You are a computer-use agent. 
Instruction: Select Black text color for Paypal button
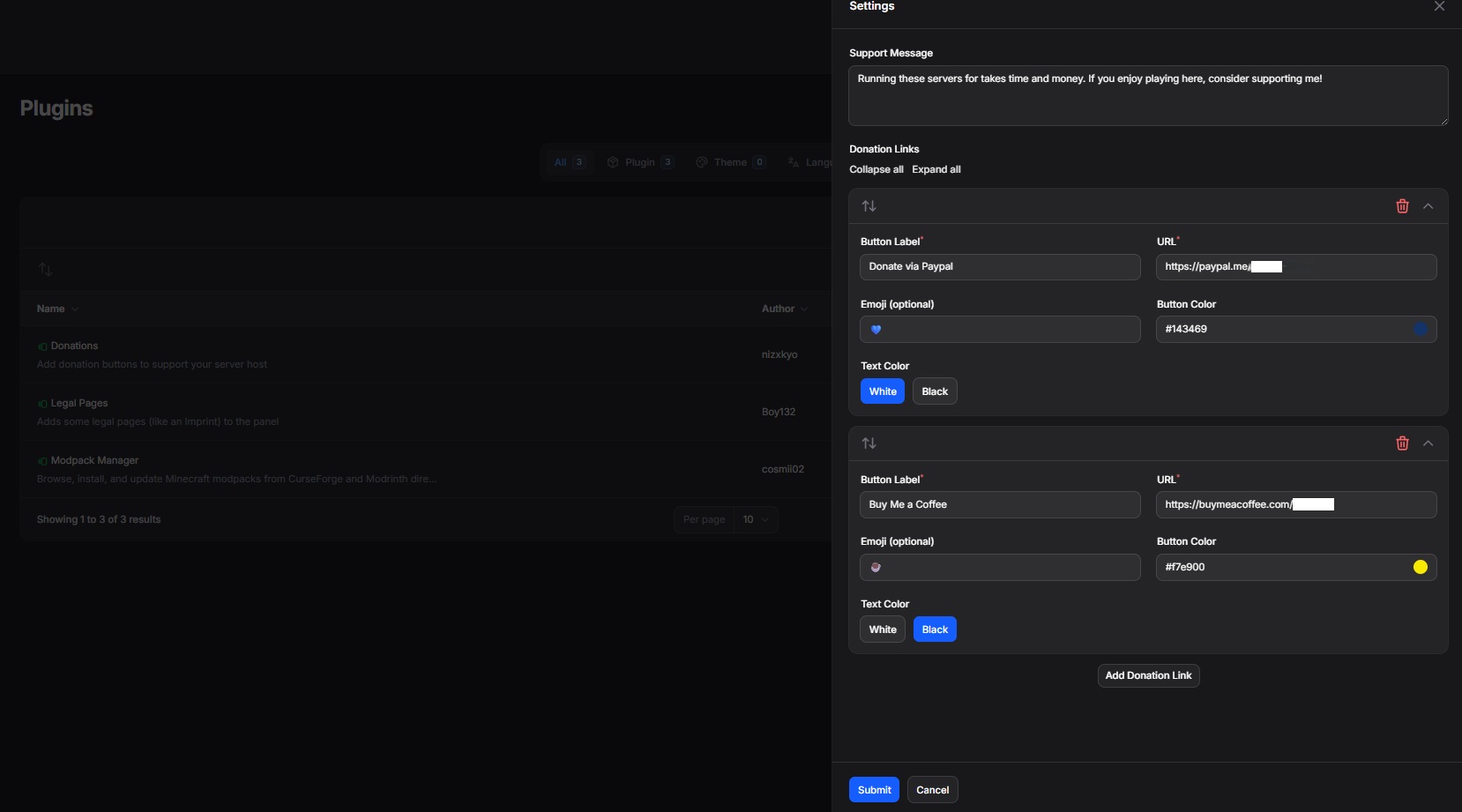point(935,391)
